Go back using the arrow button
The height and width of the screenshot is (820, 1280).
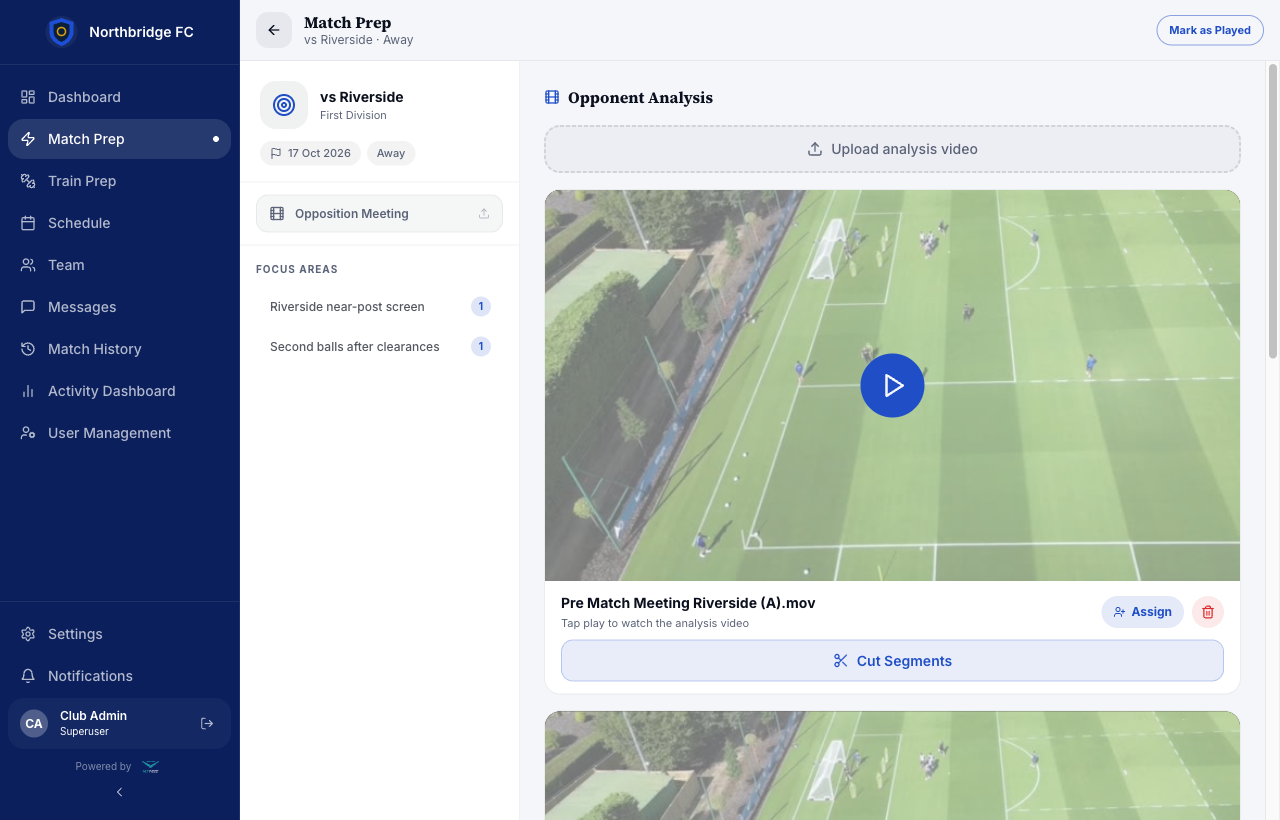click(x=274, y=30)
